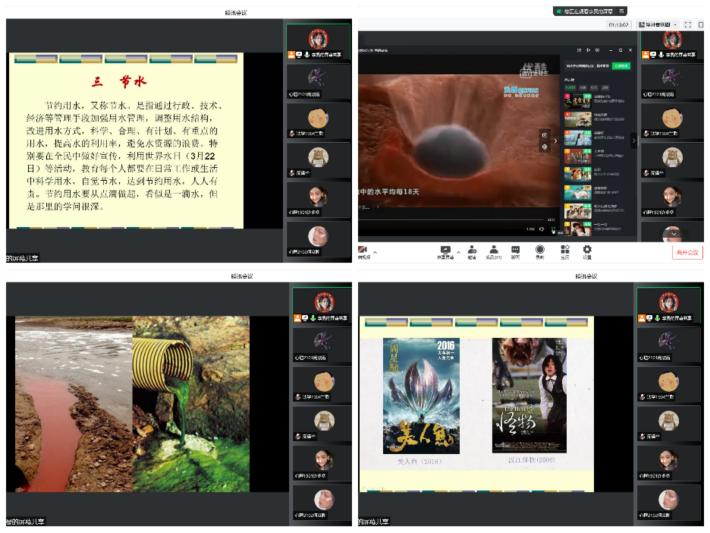Select the purple avatar in the video player meeting window
This screenshot has height=533, width=710.
click(670, 77)
